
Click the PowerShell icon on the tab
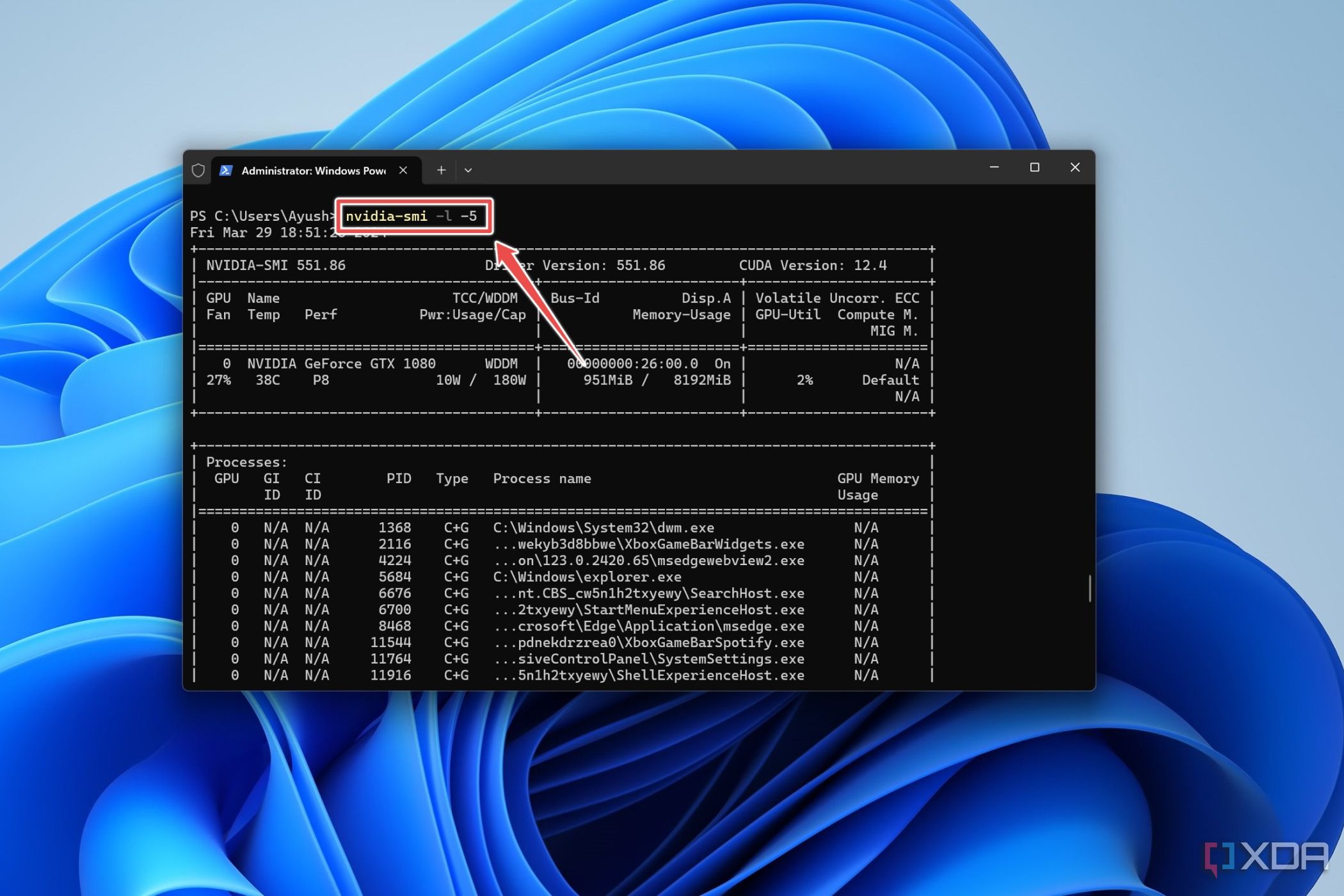coord(225,170)
